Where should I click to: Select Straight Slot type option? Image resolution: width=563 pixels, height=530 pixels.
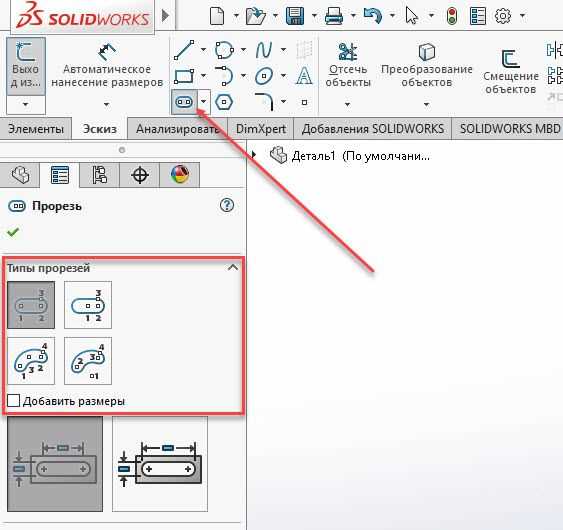click(x=31, y=305)
